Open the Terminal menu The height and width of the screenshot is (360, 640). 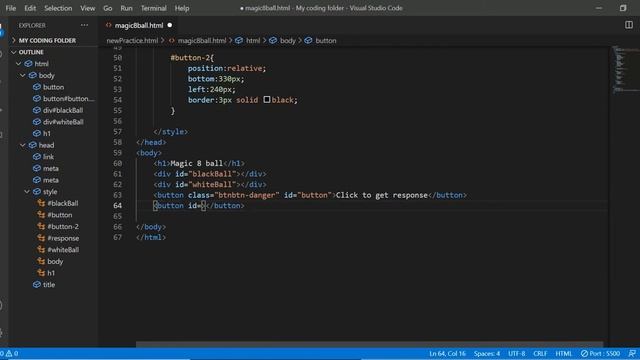pyautogui.click(x=153, y=8)
